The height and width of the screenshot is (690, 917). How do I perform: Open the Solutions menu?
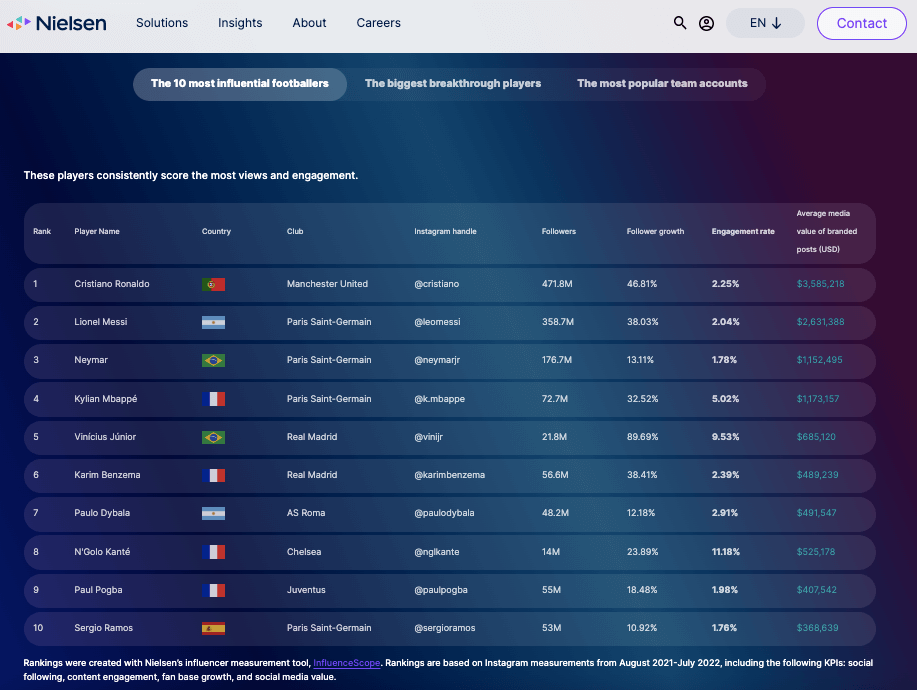[162, 23]
